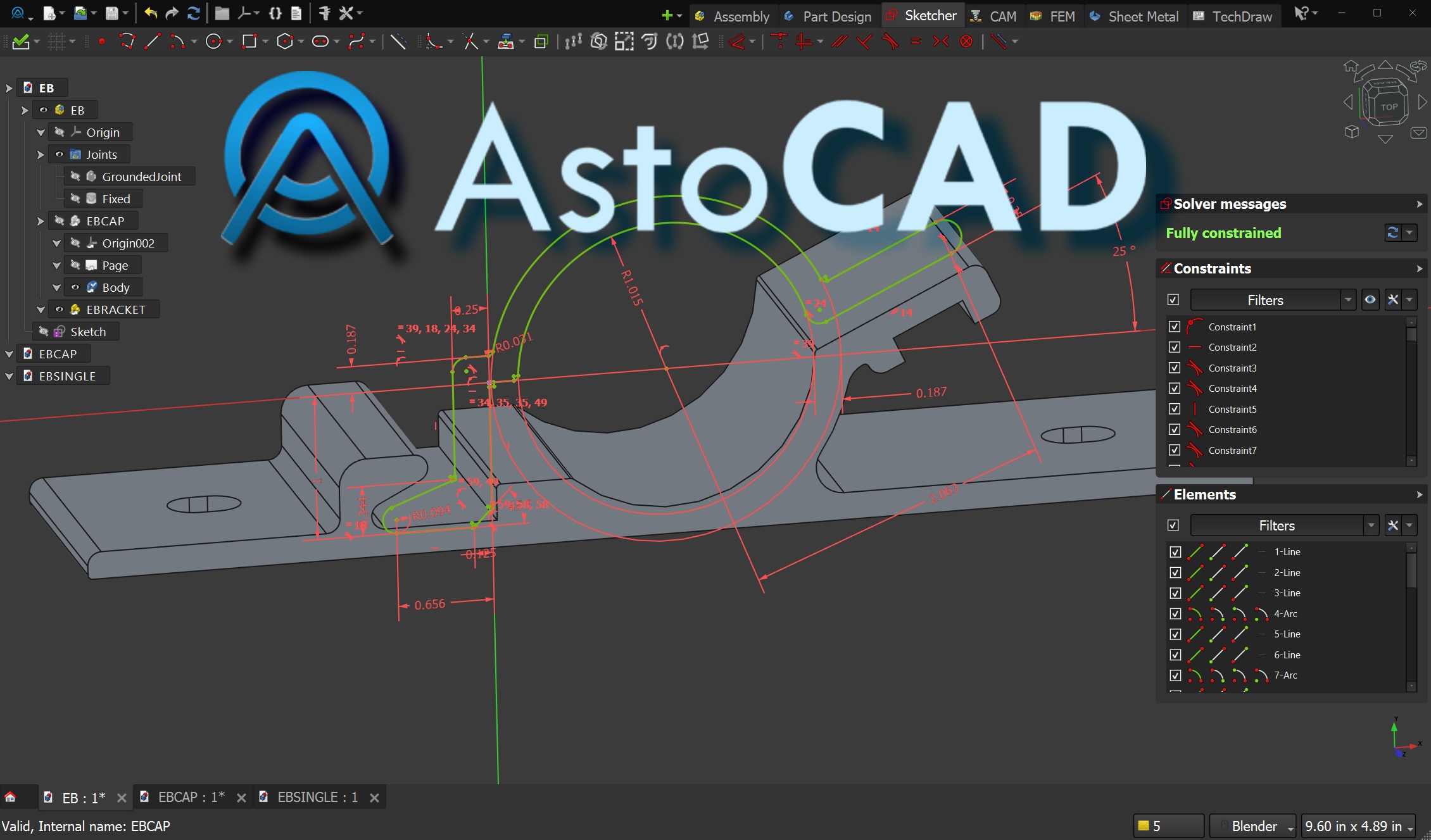Click the undo arrow icon
Viewport: 1431px width, 840px height.
click(151, 13)
